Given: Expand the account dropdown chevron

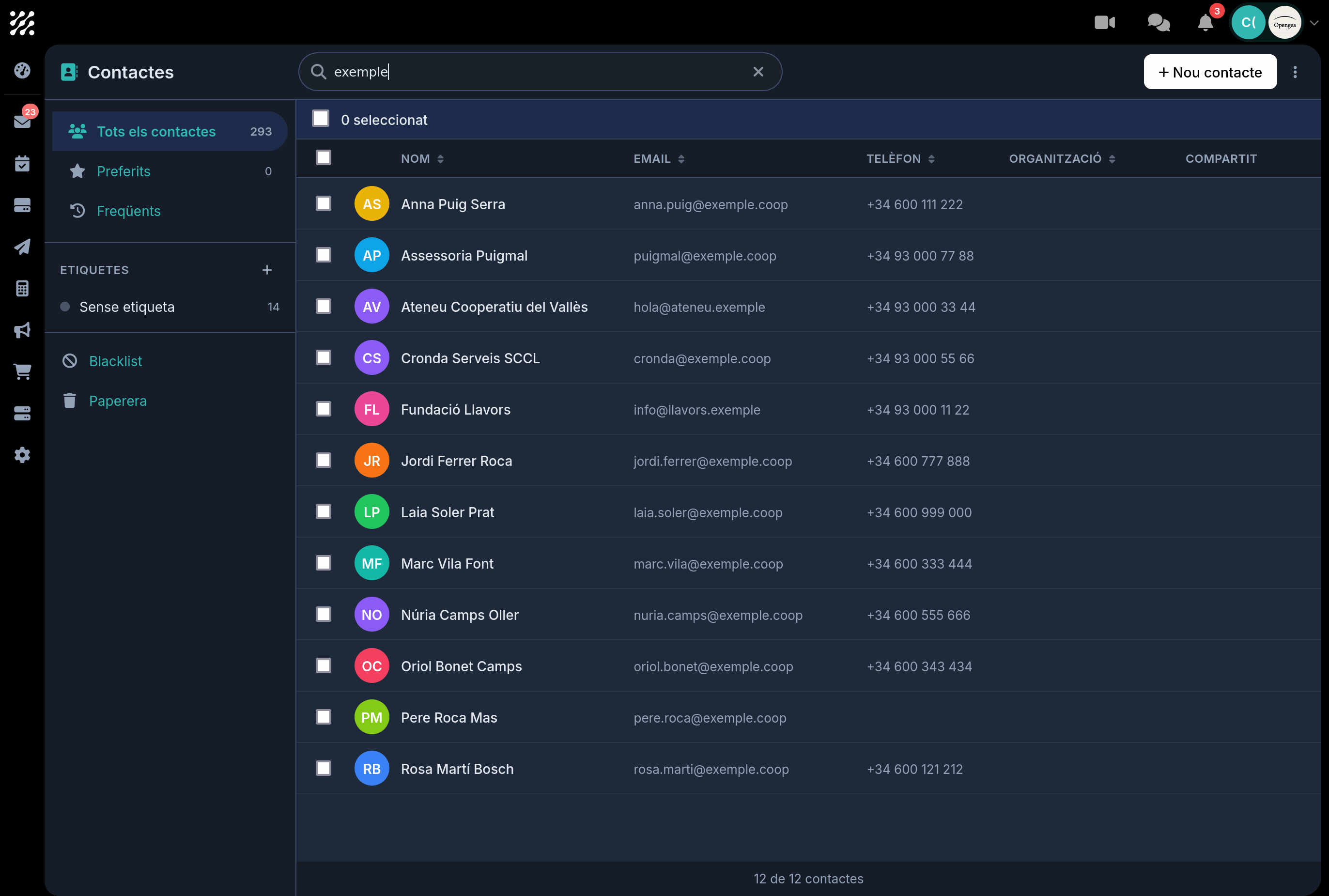Looking at the screenshot, I should coord(1314,23).
